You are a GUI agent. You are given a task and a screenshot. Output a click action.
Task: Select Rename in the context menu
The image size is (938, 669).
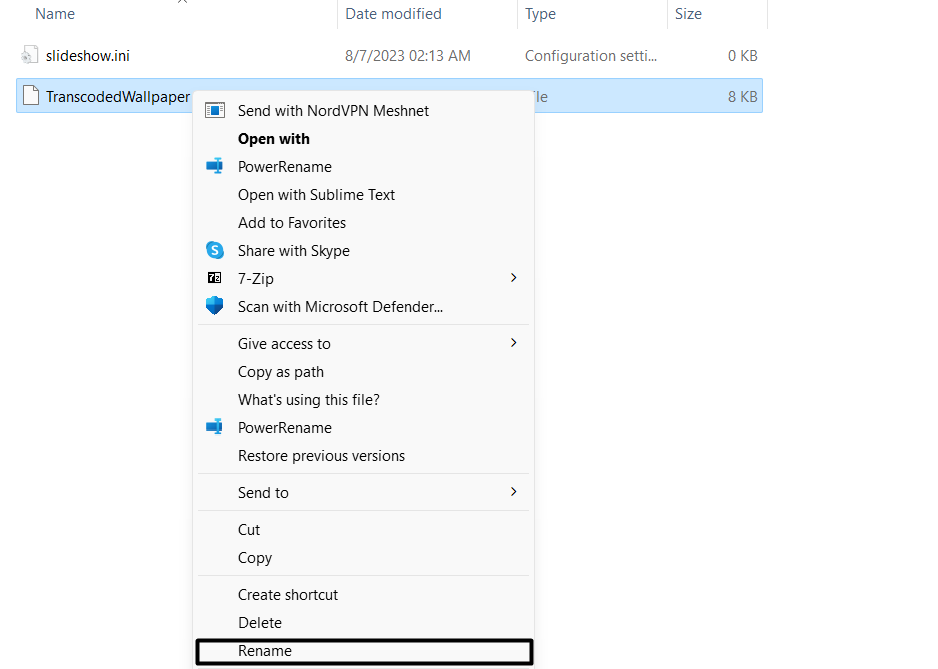coord(265,651)
